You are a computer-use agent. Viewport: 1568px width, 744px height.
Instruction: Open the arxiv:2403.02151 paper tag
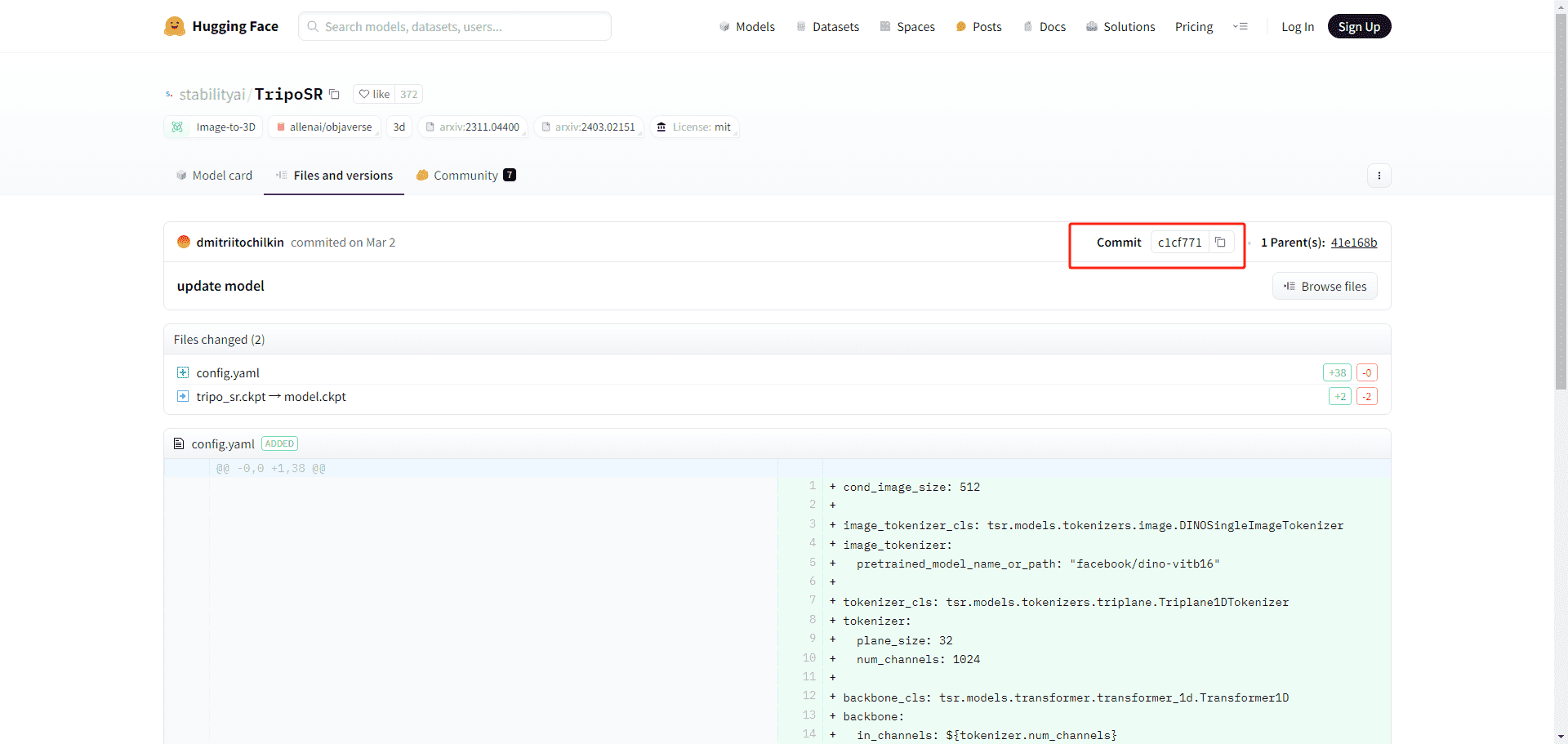(x=588, y=127)
